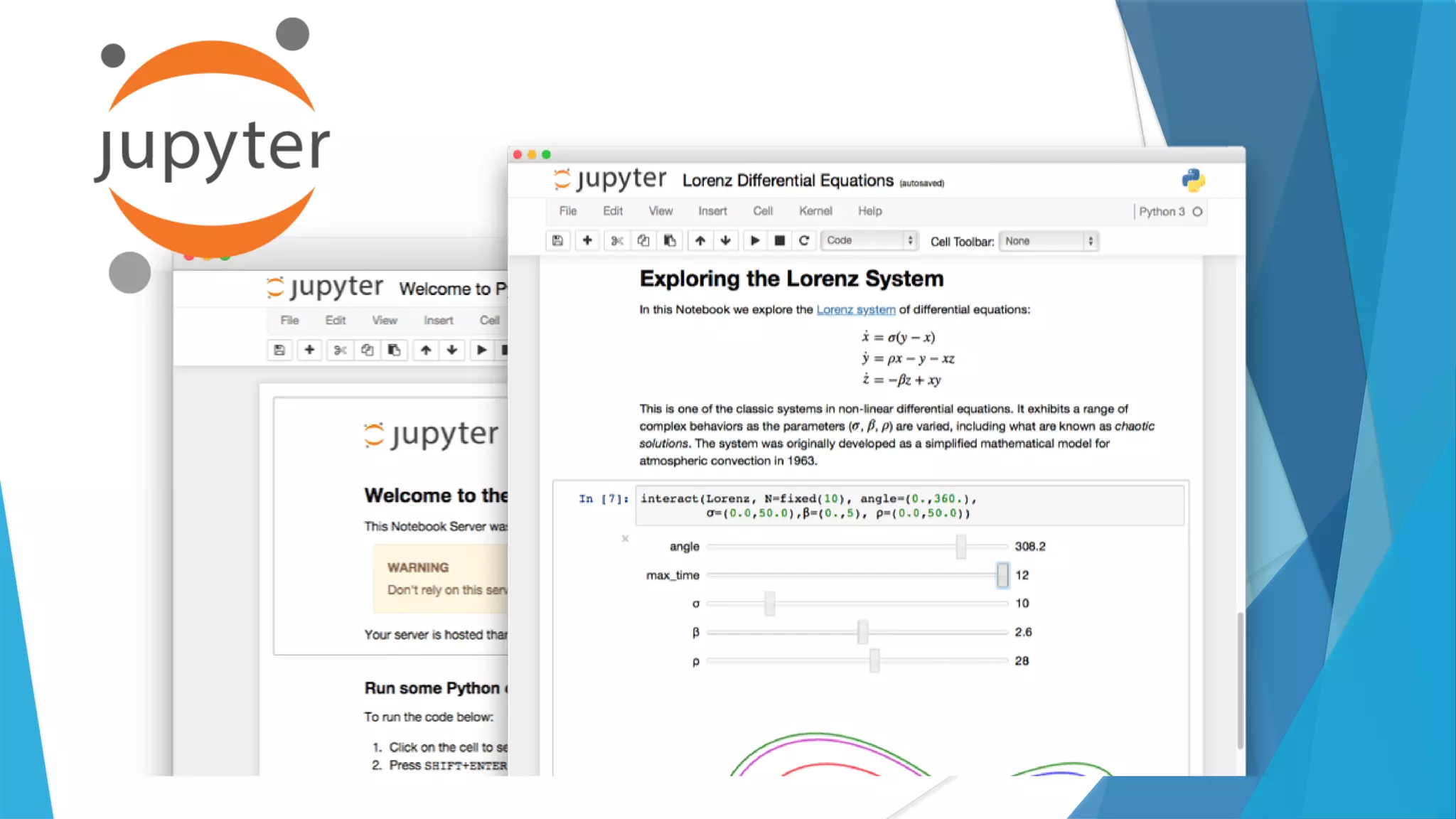1456x819 pixels.
Task: Click the β slider handle
Action: click(862, 632)
